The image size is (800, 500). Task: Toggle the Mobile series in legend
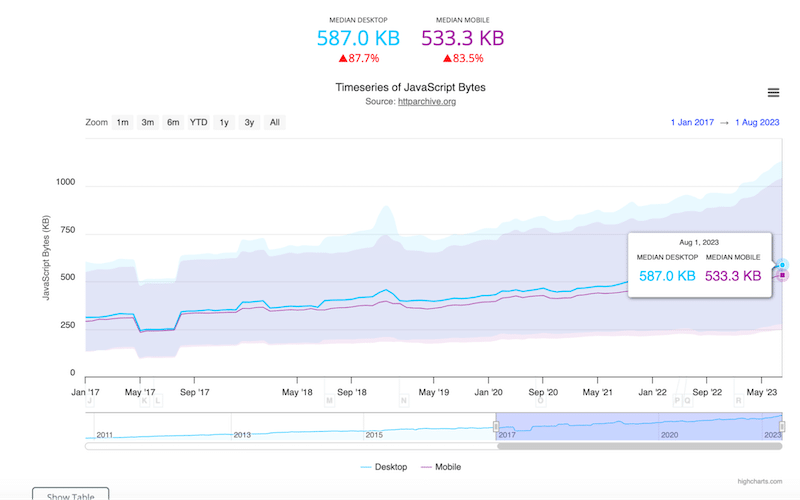pos(441,467)
